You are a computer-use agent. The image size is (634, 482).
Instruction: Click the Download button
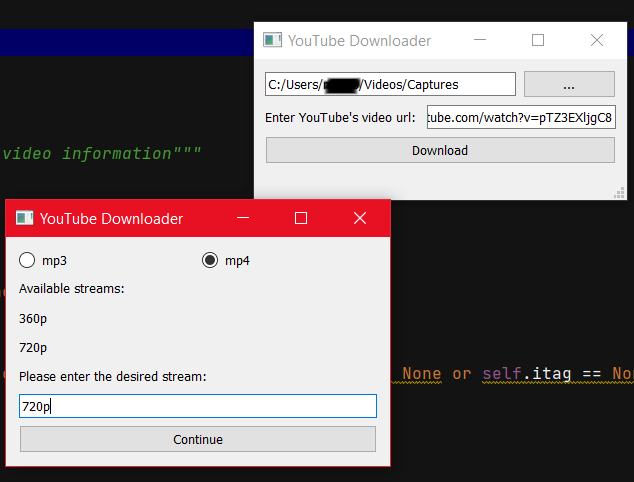[440, 150]
